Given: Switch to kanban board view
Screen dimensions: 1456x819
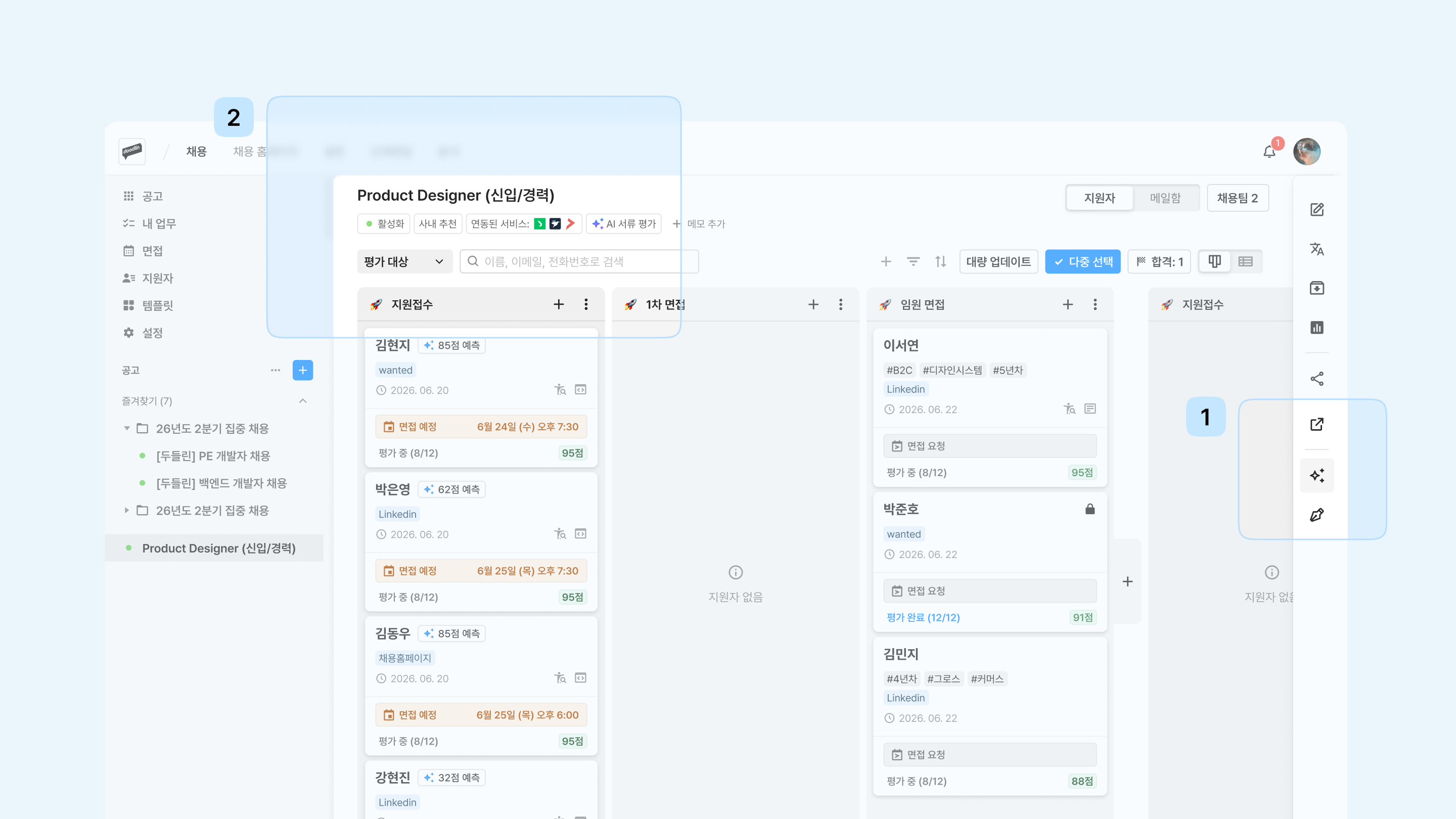Looking at the screenshot, I should (1215, 262).
